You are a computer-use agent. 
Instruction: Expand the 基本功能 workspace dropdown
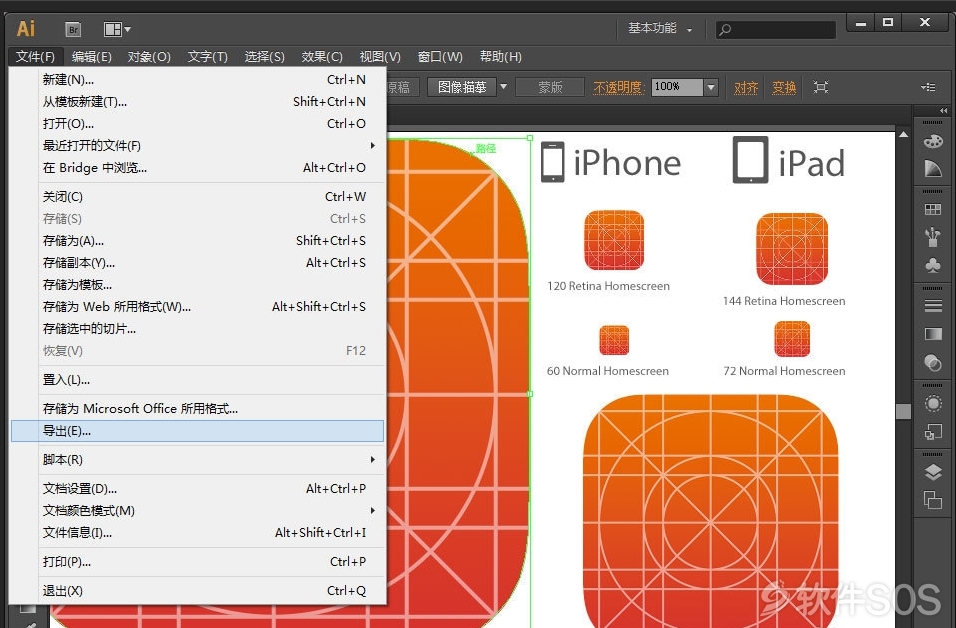pos(690,30)
